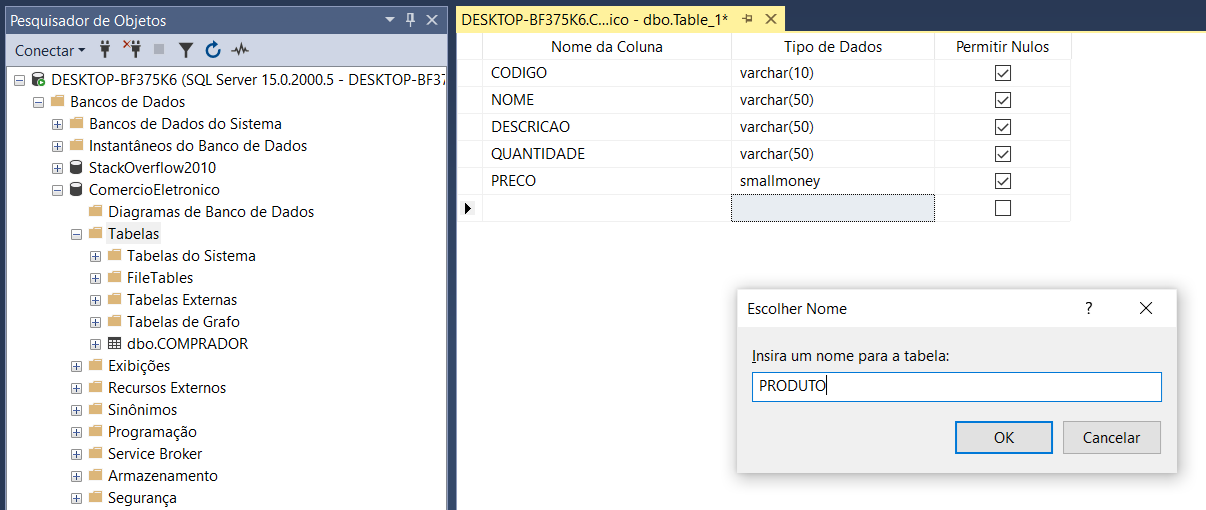Uncheck Permitir Nulos for NOME

click(x=1003, y=100)
